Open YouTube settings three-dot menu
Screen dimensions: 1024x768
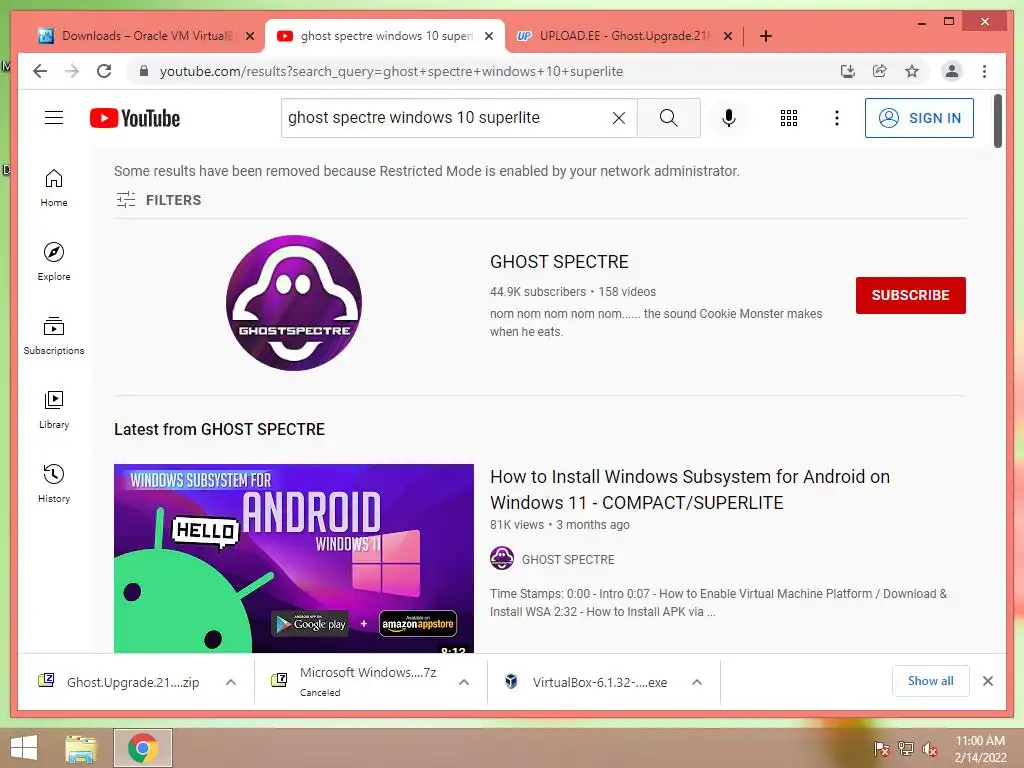coord(837,118)
